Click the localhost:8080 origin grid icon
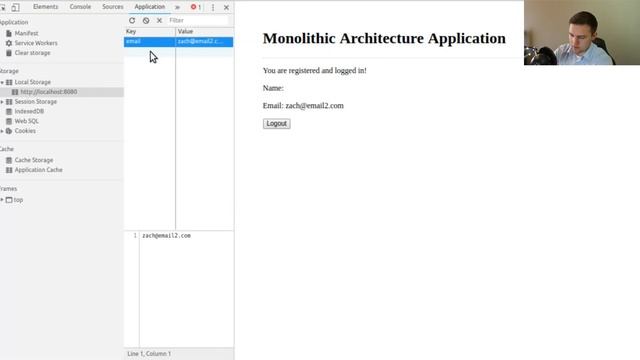The image size is (640, 360). pos(15,92)
